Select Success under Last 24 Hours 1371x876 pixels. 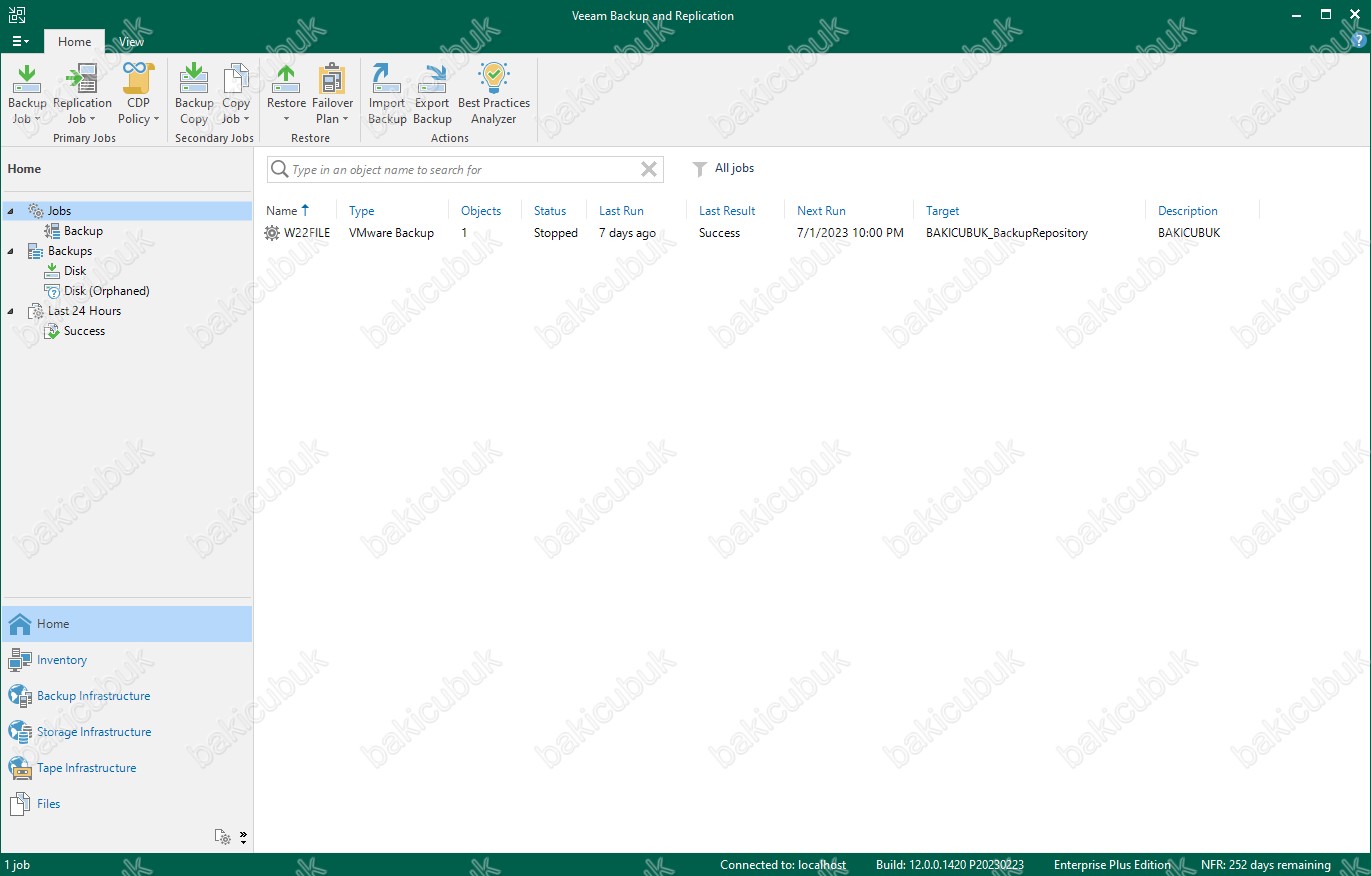[x=84, y=331]
